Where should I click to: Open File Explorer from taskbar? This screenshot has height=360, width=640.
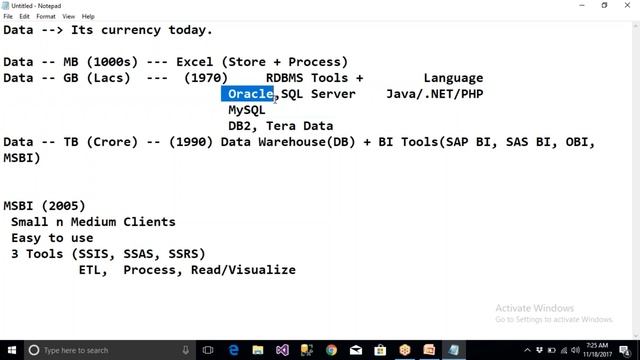(x=258, y=350)
